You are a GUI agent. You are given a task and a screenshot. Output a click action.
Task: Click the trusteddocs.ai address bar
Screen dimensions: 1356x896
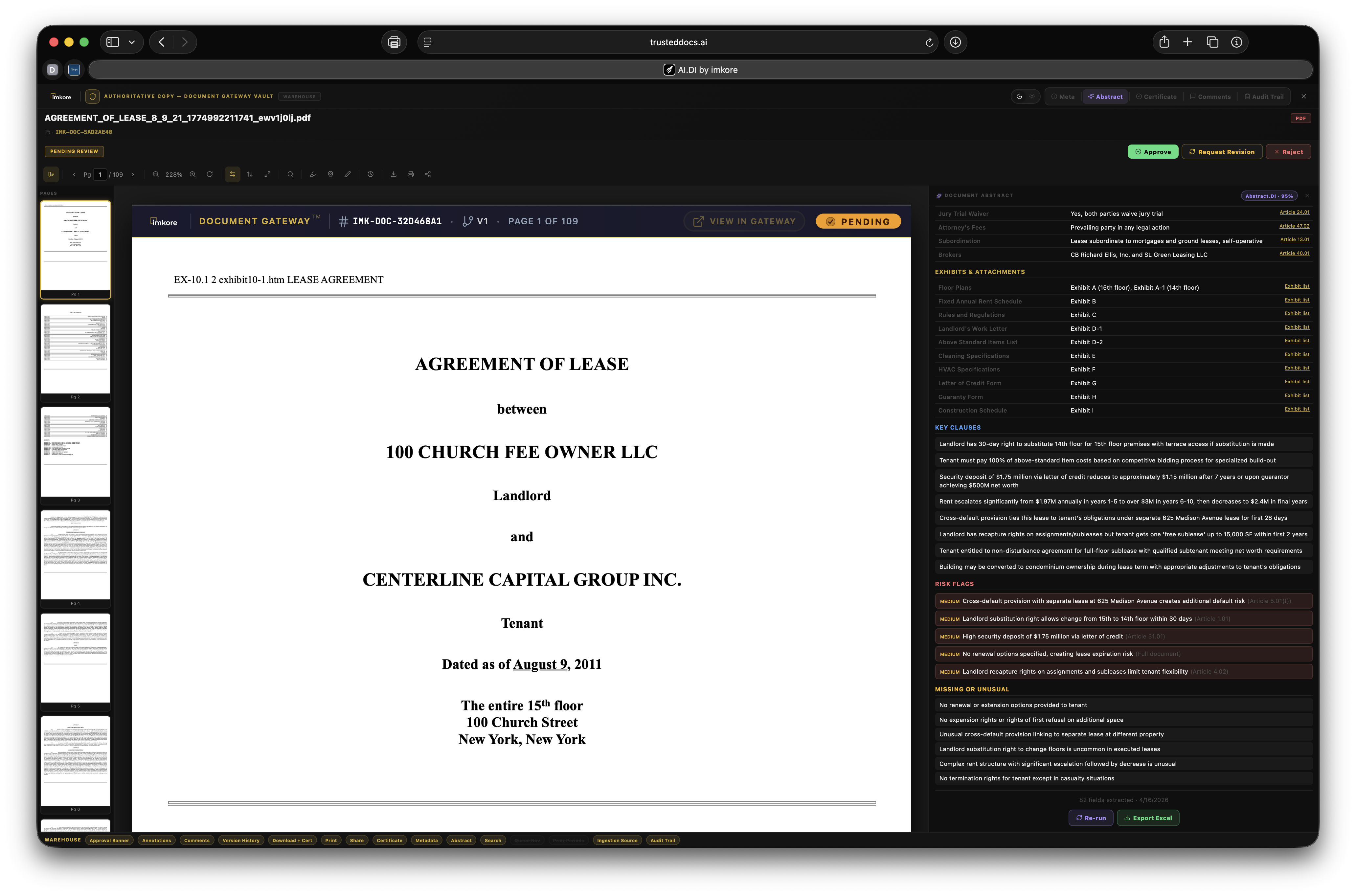[x=678, y=42]
